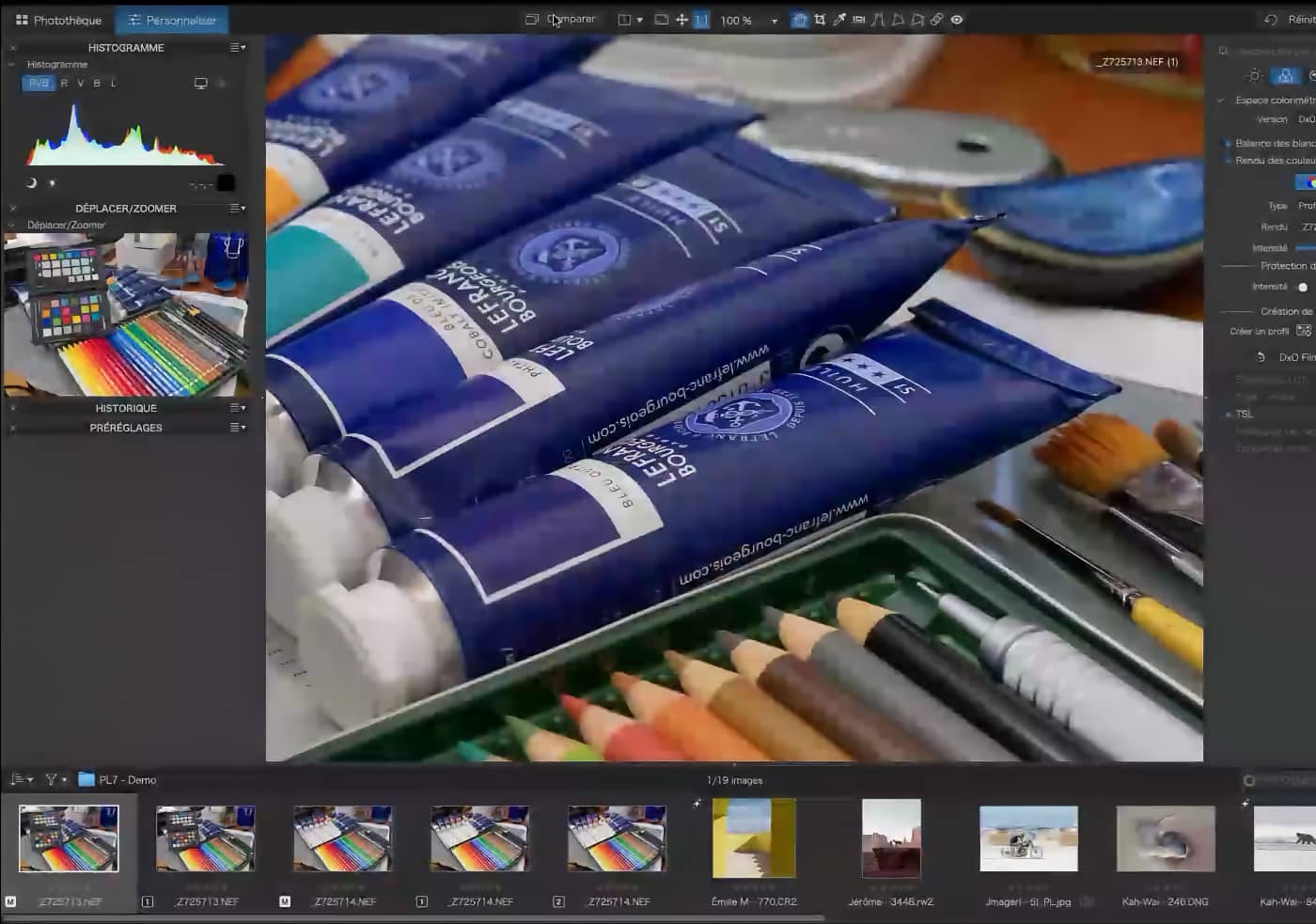
Task: Show the L luminance histogram channel
Action: pyautogui.click(x=113, y=84)
